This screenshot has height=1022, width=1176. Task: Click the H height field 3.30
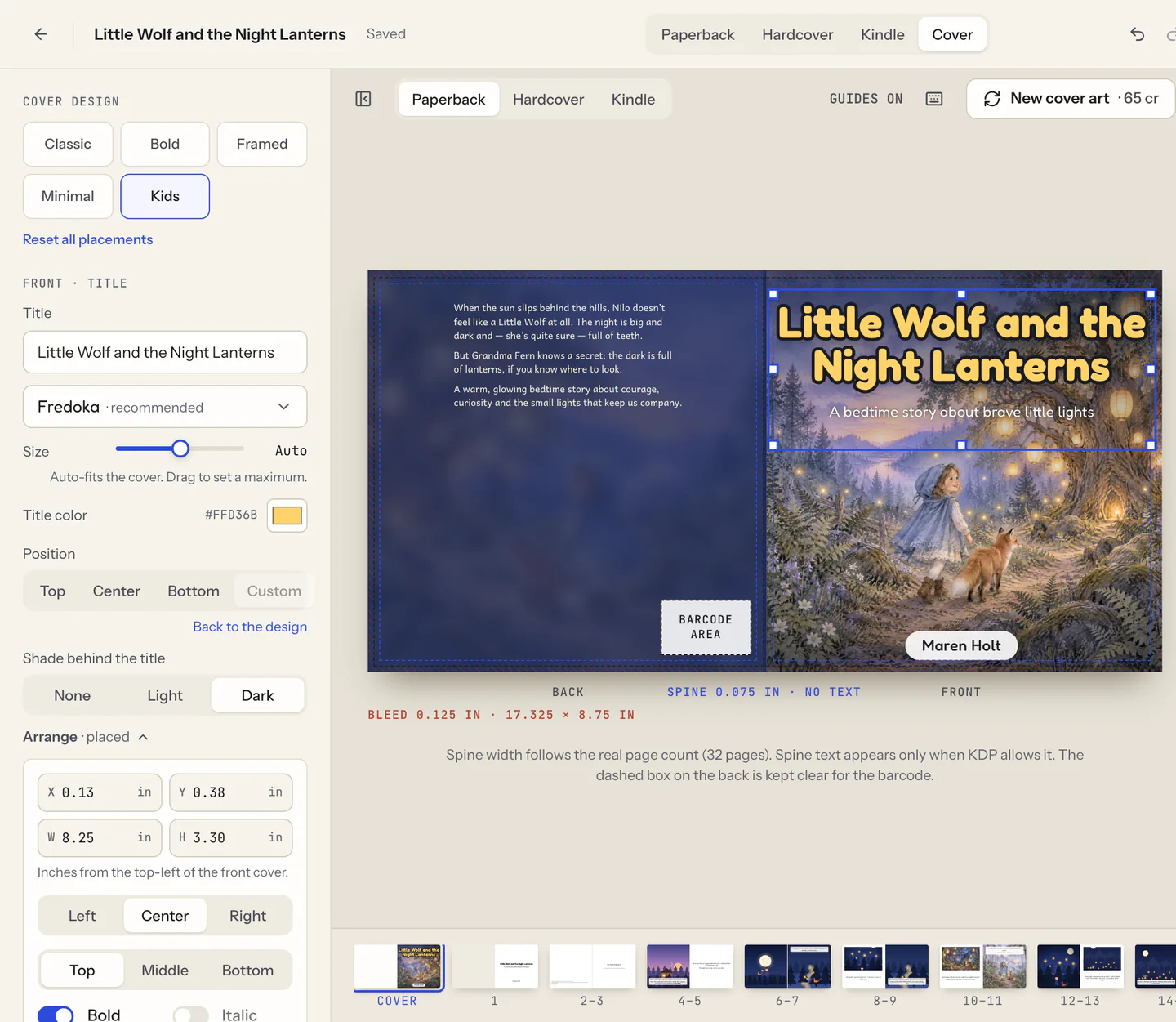tap(231, 837)
